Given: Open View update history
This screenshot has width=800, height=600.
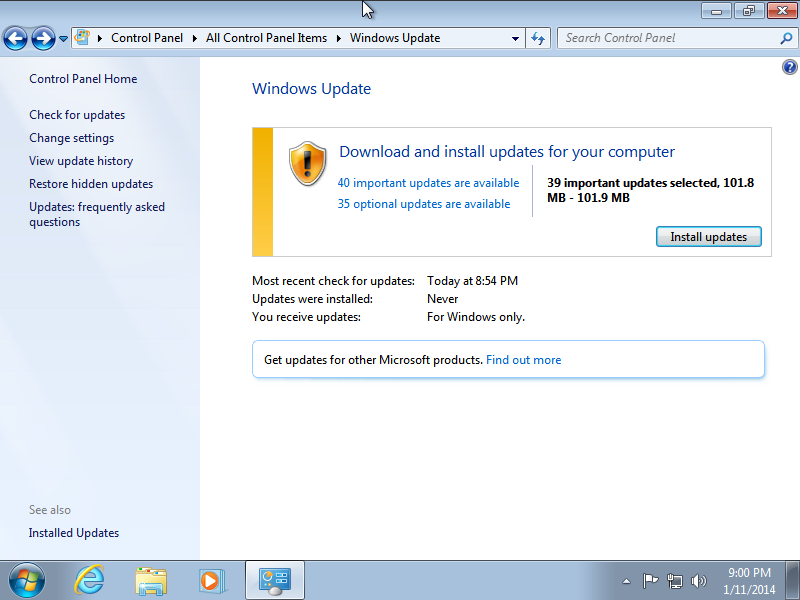Looking at the screenshot, I should pos(81,161).
